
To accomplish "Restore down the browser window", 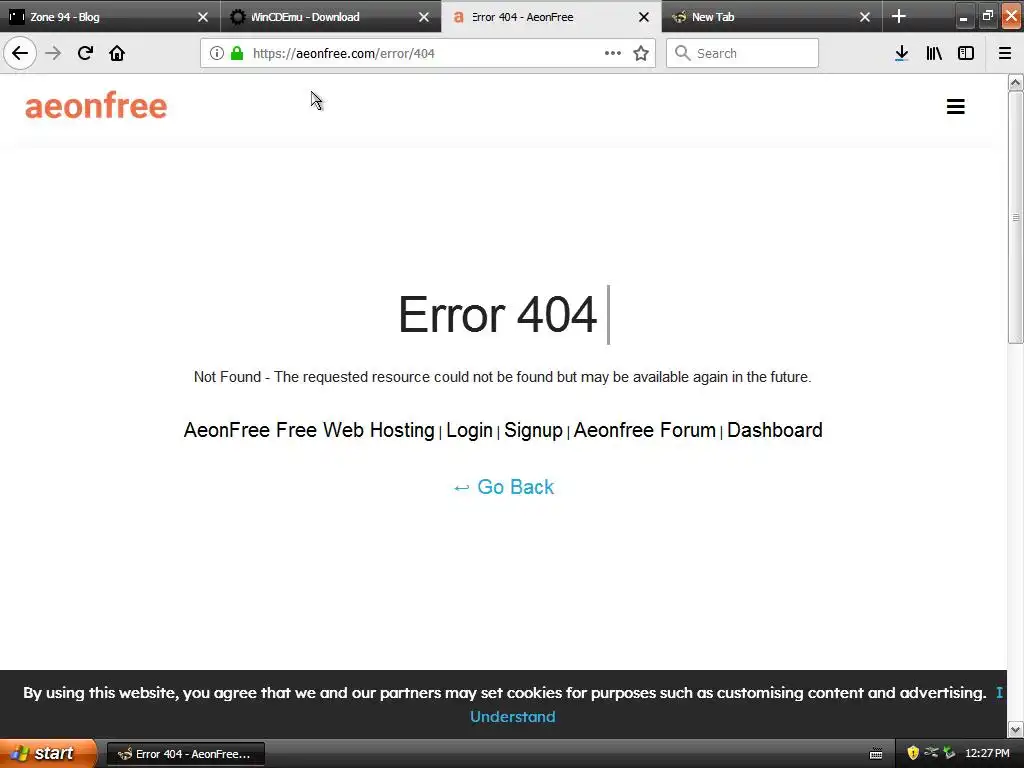I will coord(987,17).
